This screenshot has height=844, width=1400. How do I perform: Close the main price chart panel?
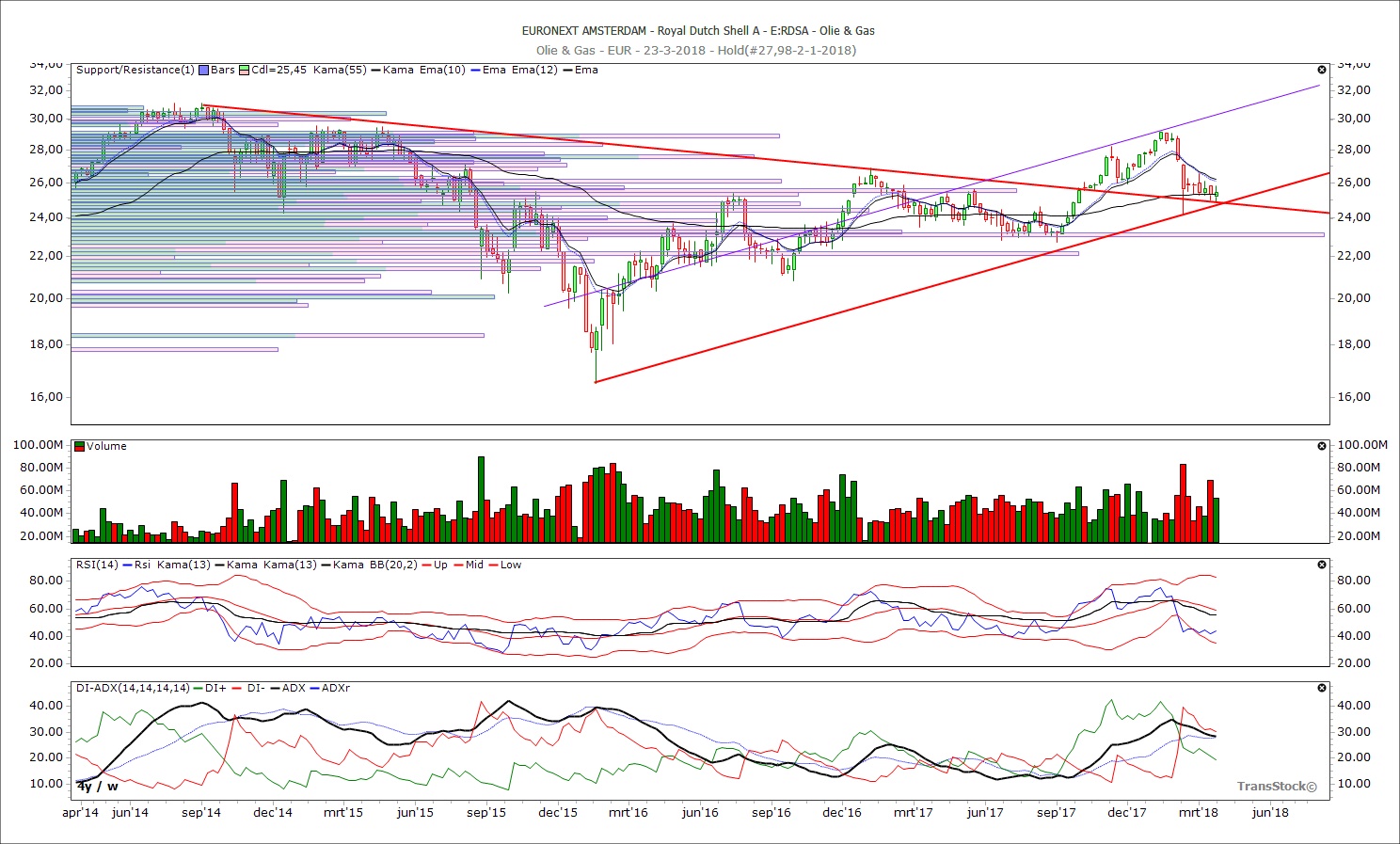coord(1322,70)
